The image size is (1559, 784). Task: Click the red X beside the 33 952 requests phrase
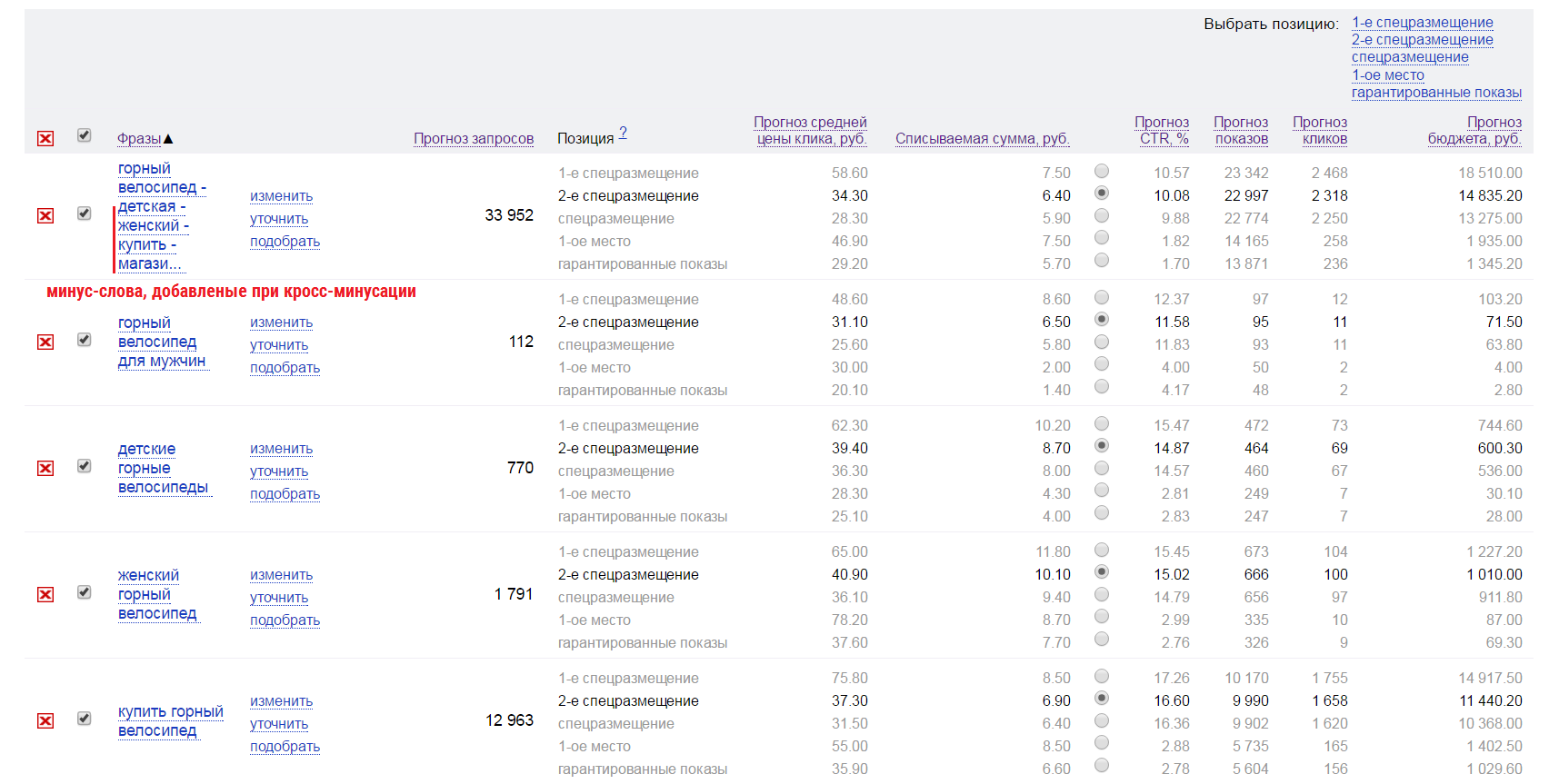click(x=45, y=215)
